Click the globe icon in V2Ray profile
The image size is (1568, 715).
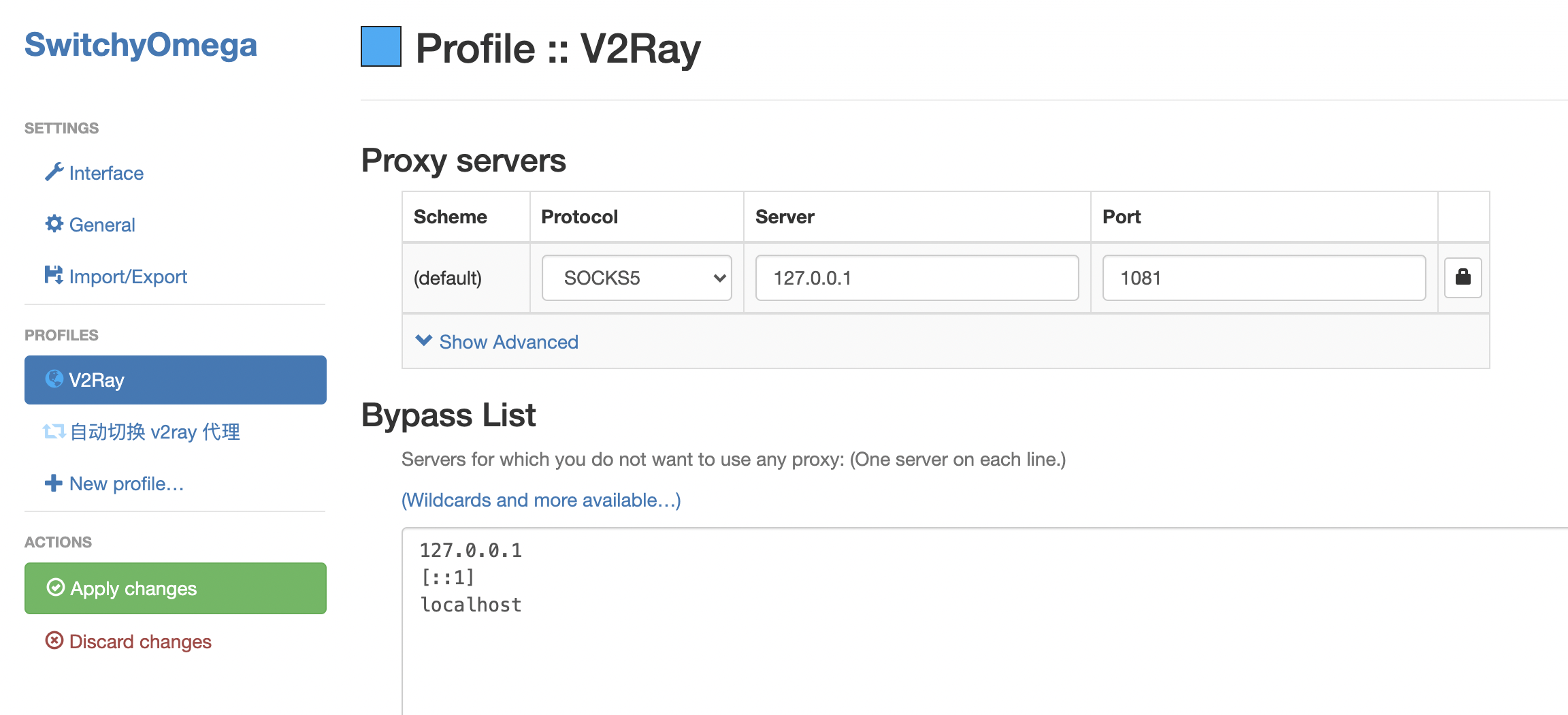(x=54, y=379)
